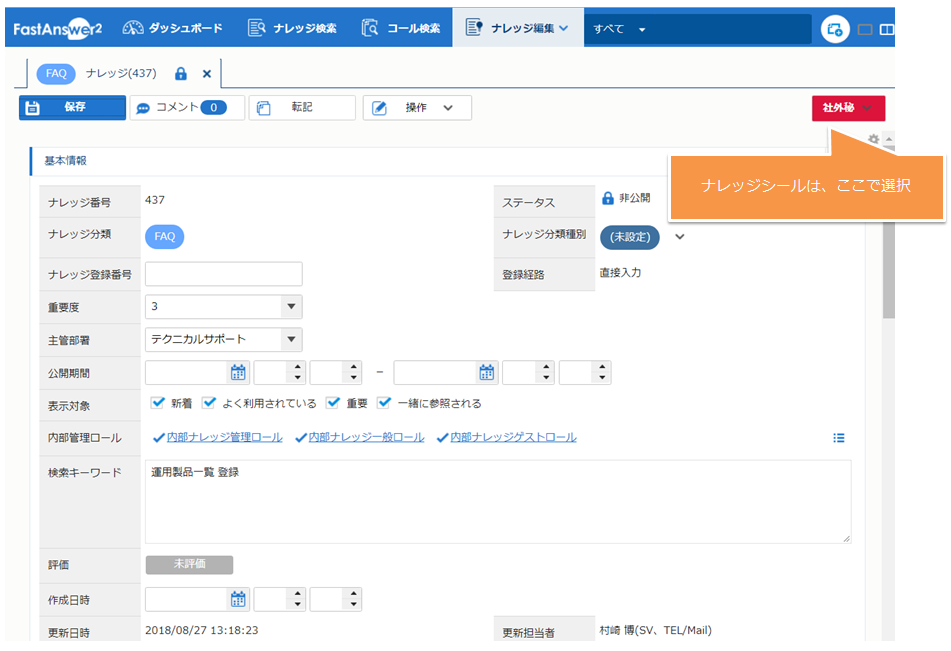Open the コール検索 tab
The height and width of the screenshot is (651, 951).
click(x=400, y=29)
